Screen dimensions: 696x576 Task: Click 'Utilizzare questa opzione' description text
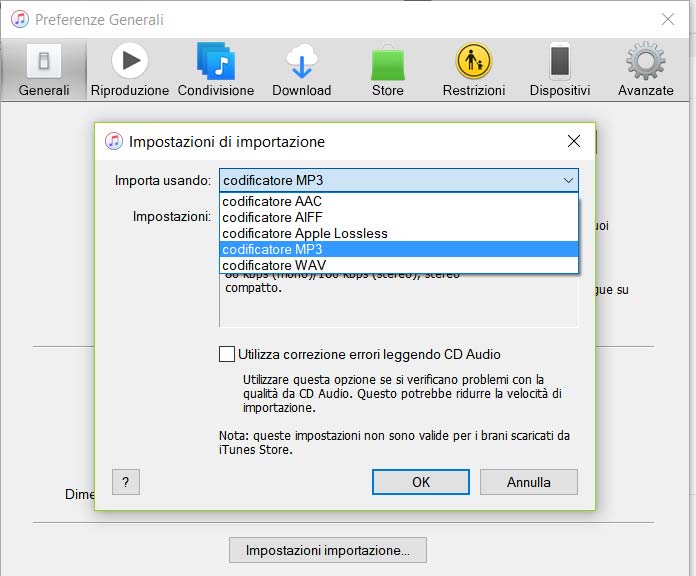(402, 394)
